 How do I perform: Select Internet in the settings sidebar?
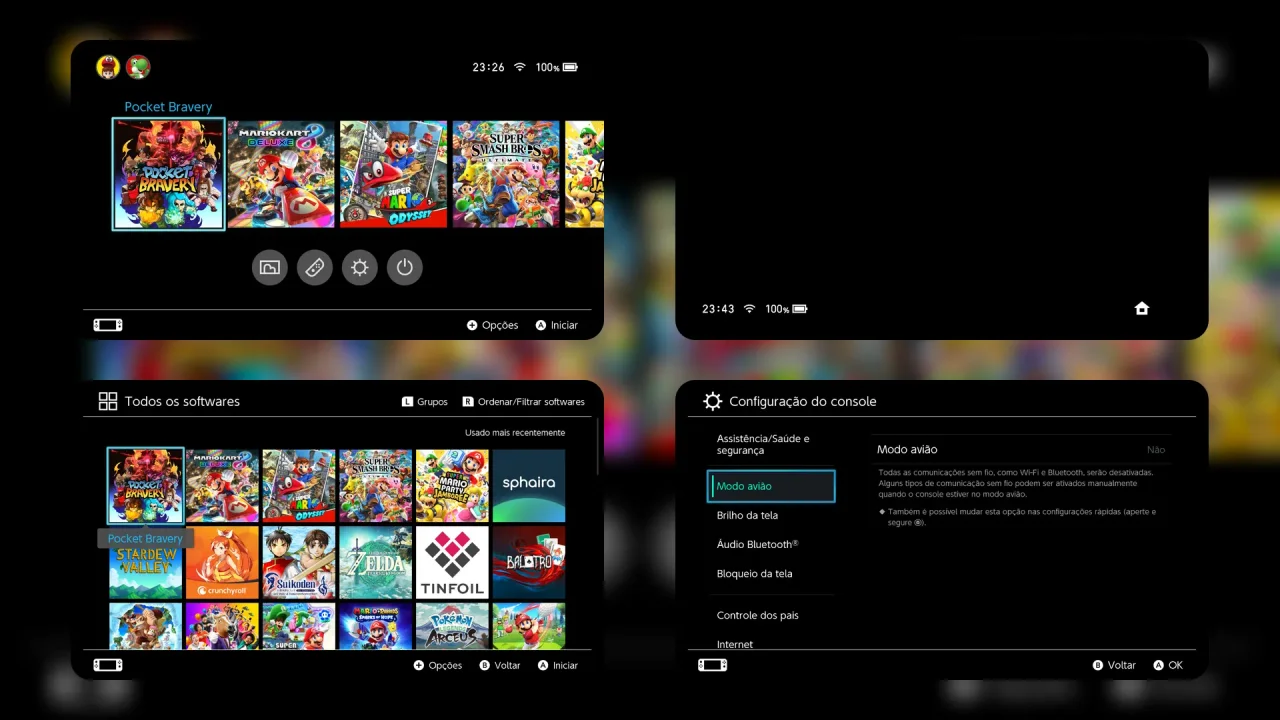[735, 644]
